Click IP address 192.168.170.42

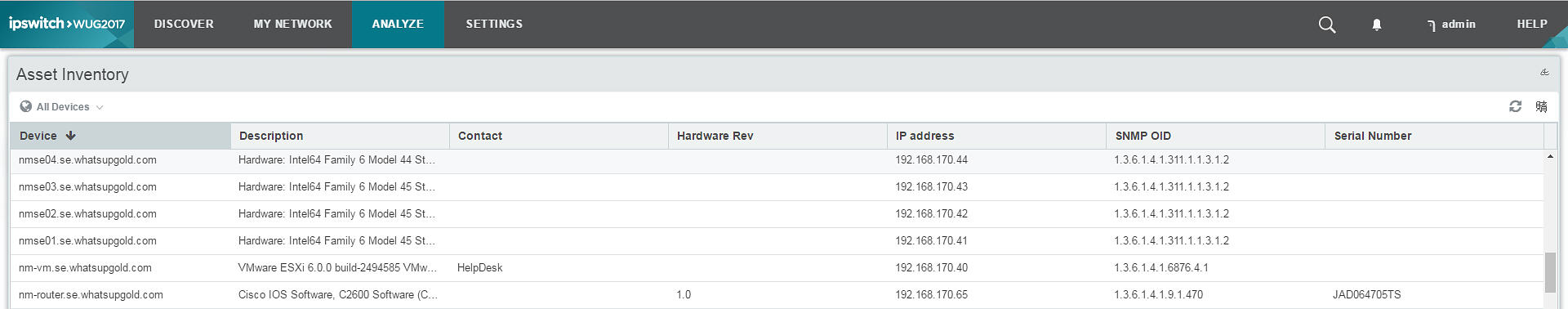click(x=931, y=214)
